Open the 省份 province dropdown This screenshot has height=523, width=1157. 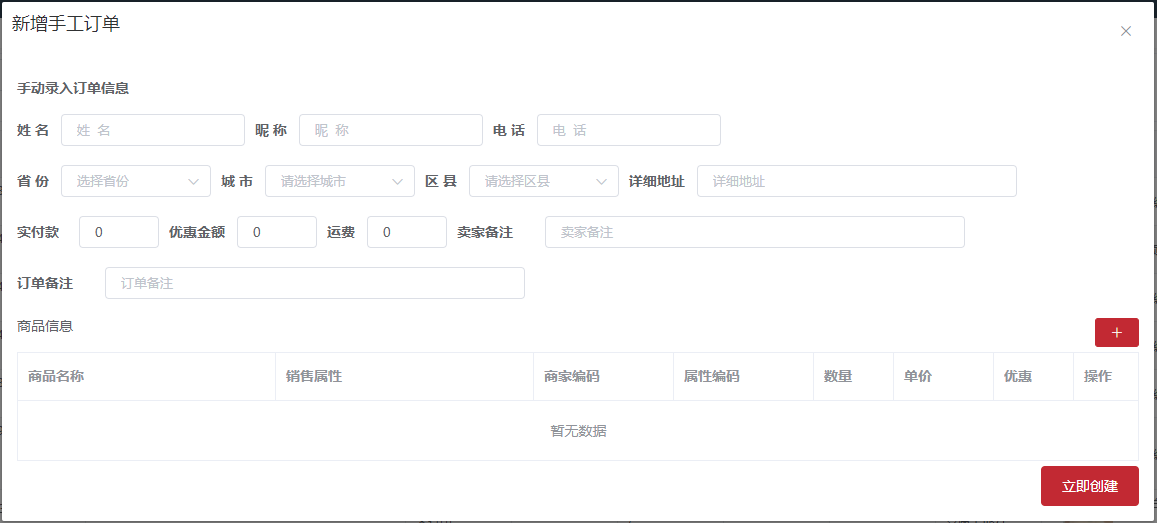(x=136, y=181)
